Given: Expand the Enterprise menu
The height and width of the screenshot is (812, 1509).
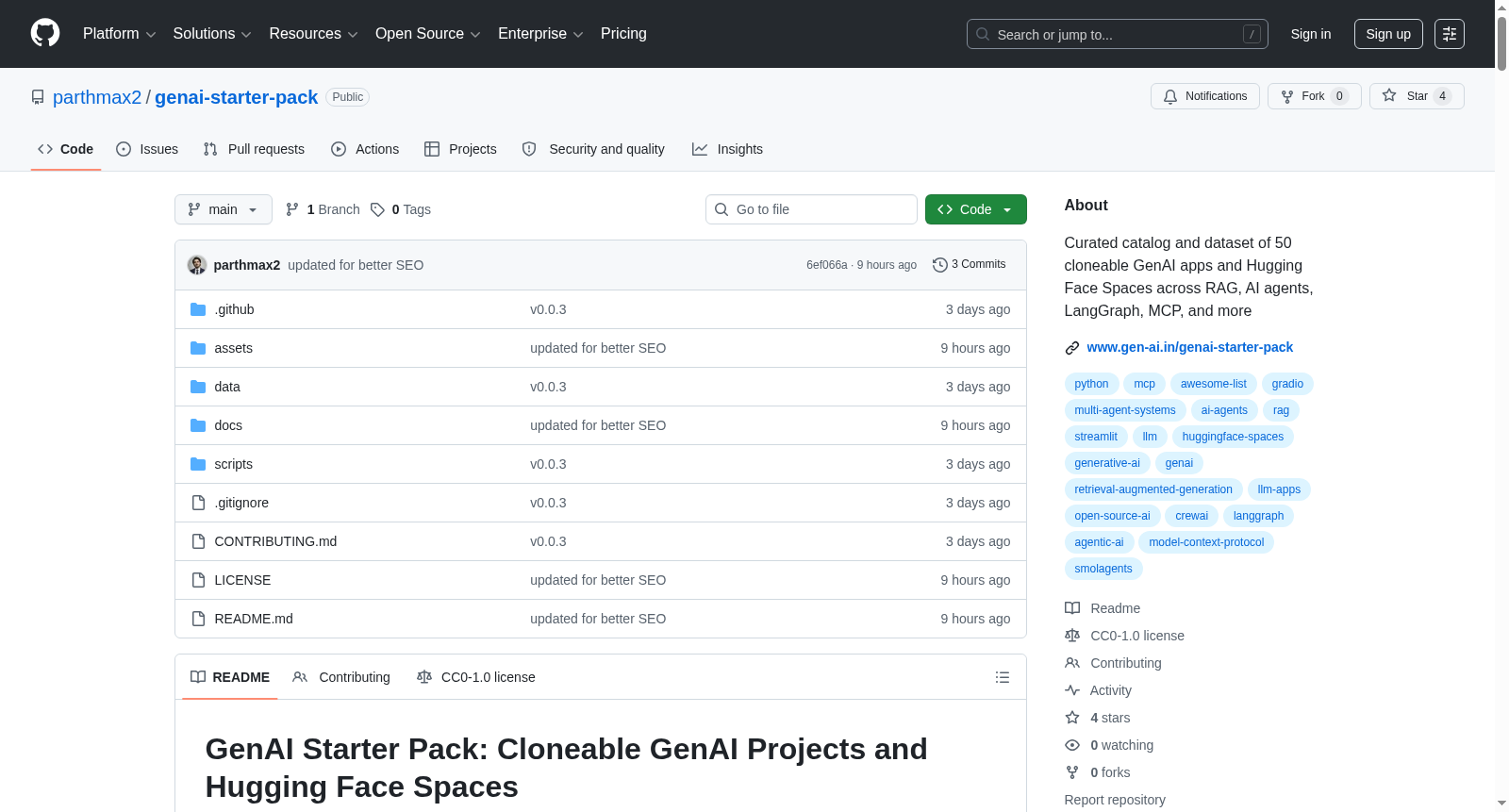Looking at the screenshot, I should [540, 34].
